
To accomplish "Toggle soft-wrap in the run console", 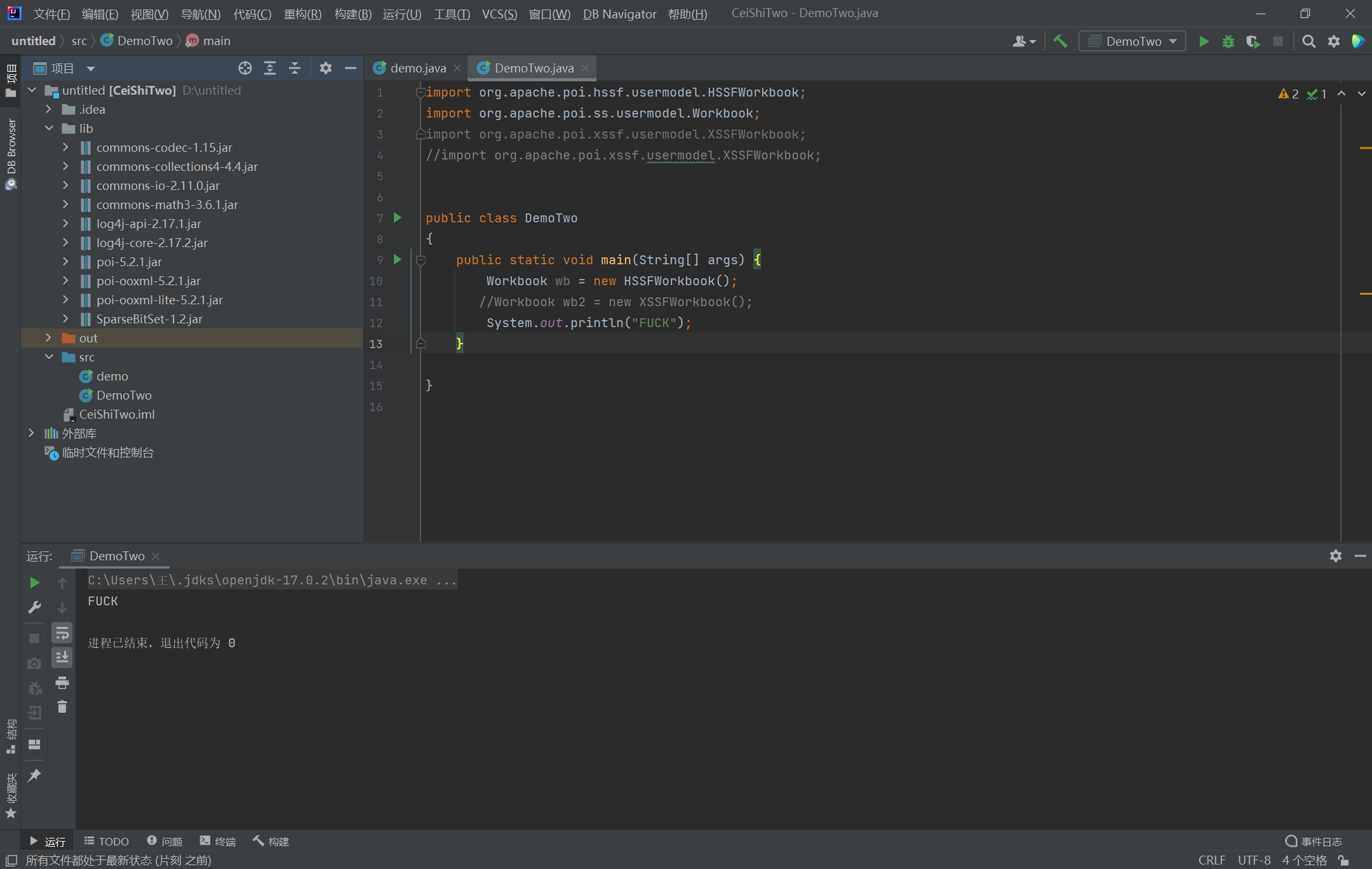I will coord(62,633).
